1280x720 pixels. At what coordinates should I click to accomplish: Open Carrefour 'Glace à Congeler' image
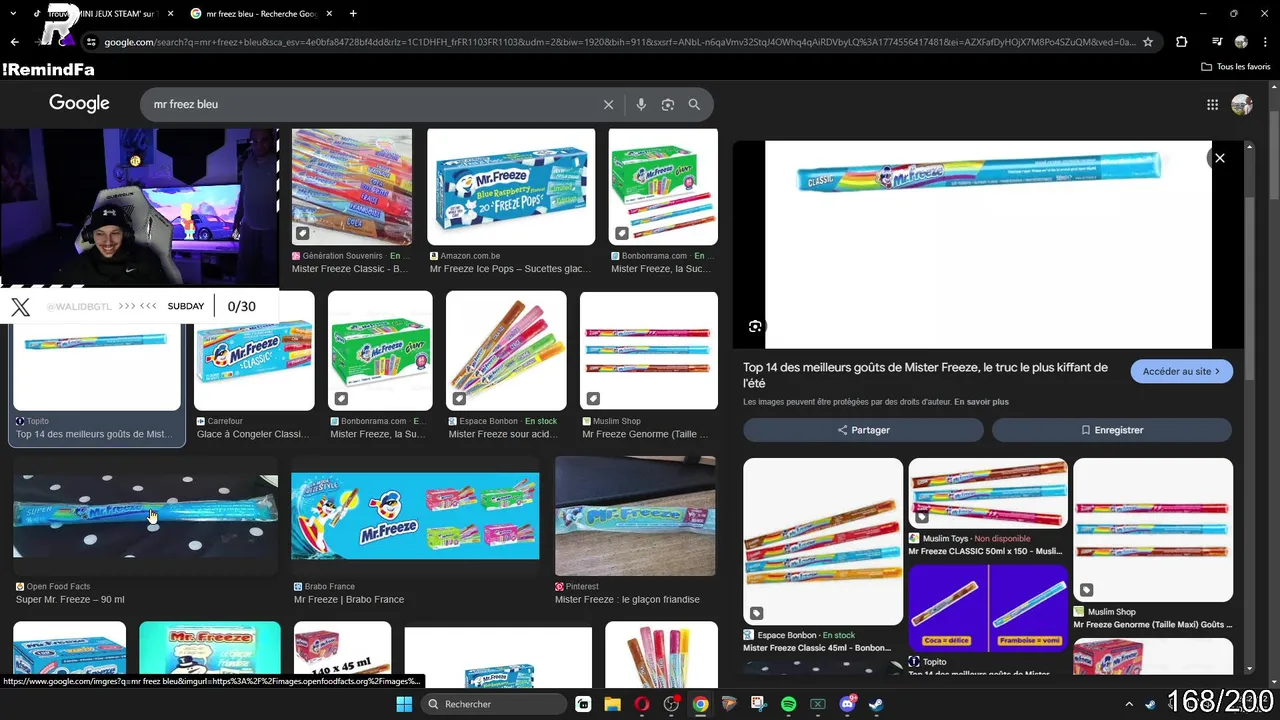click(254, 351)
